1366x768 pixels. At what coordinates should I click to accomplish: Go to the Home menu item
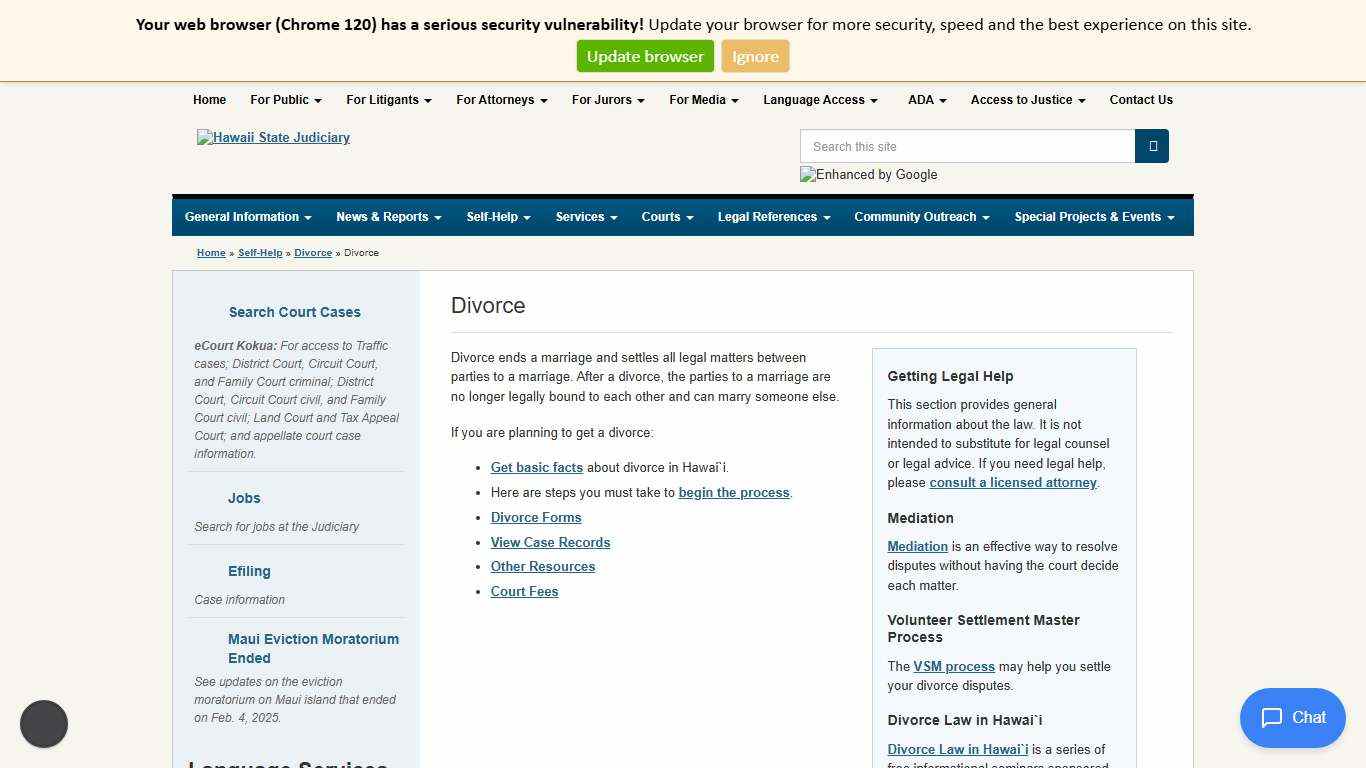point(209,100)
